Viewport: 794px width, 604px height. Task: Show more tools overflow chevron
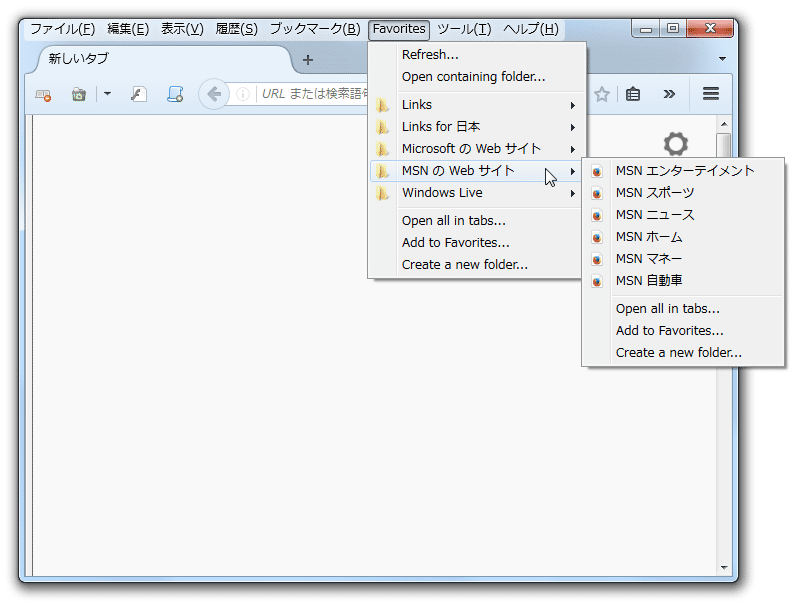[669, 94]
